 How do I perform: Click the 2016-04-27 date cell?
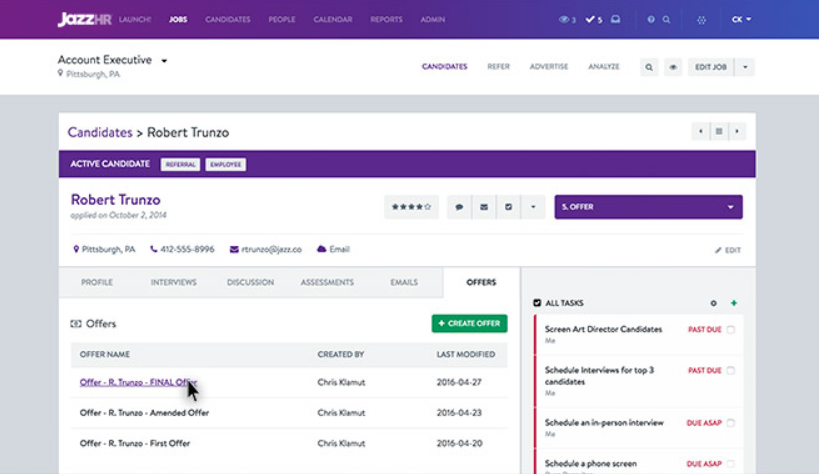(x=459, y=382)
